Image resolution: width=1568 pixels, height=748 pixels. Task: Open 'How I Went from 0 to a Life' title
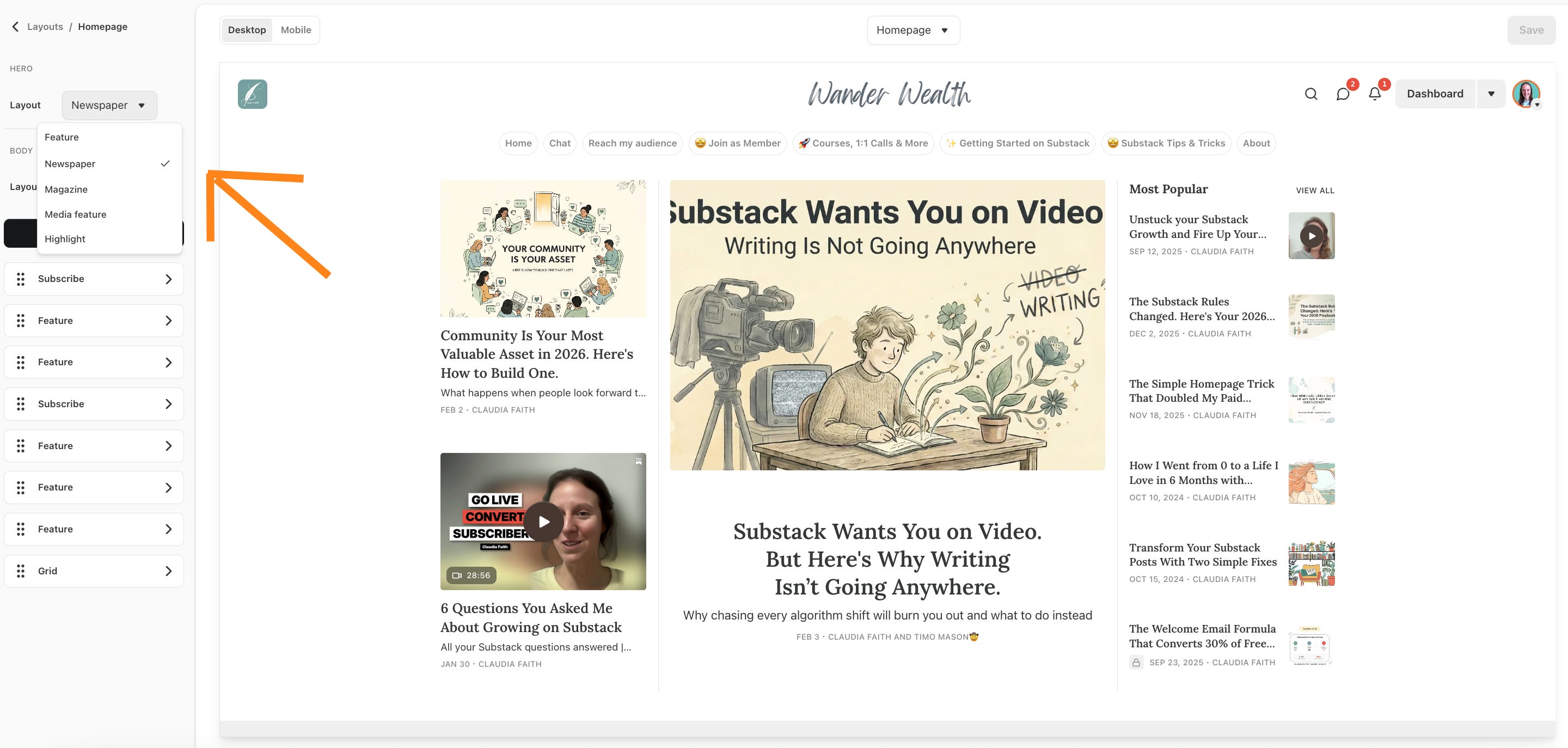1203,473
